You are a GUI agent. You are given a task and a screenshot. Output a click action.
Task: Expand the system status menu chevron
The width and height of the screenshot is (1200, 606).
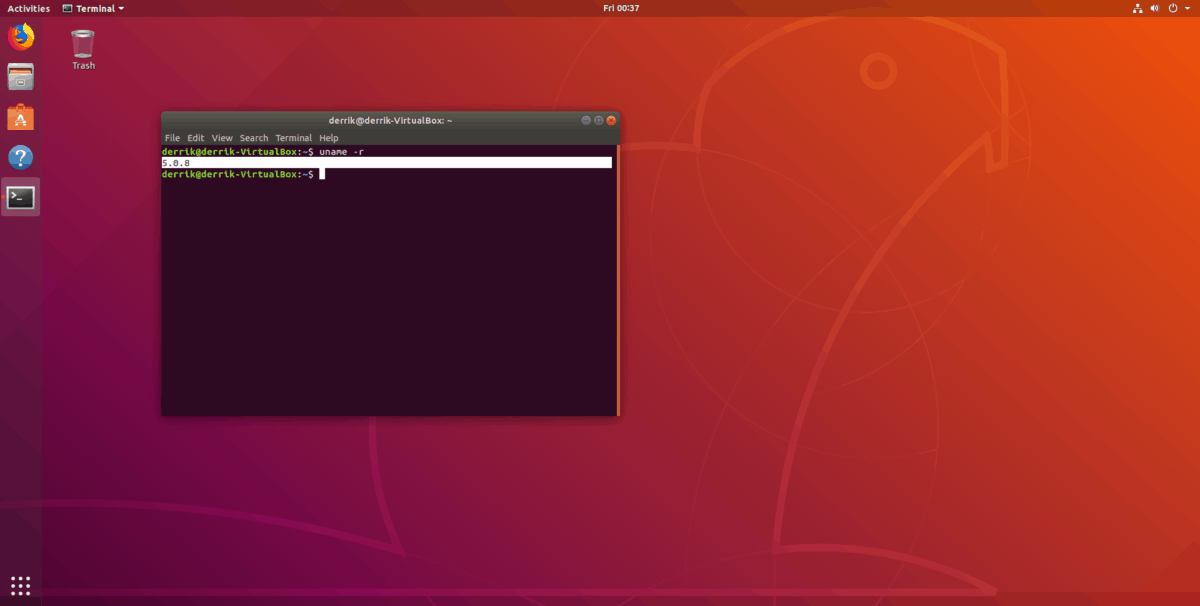tap(1188, 8)
